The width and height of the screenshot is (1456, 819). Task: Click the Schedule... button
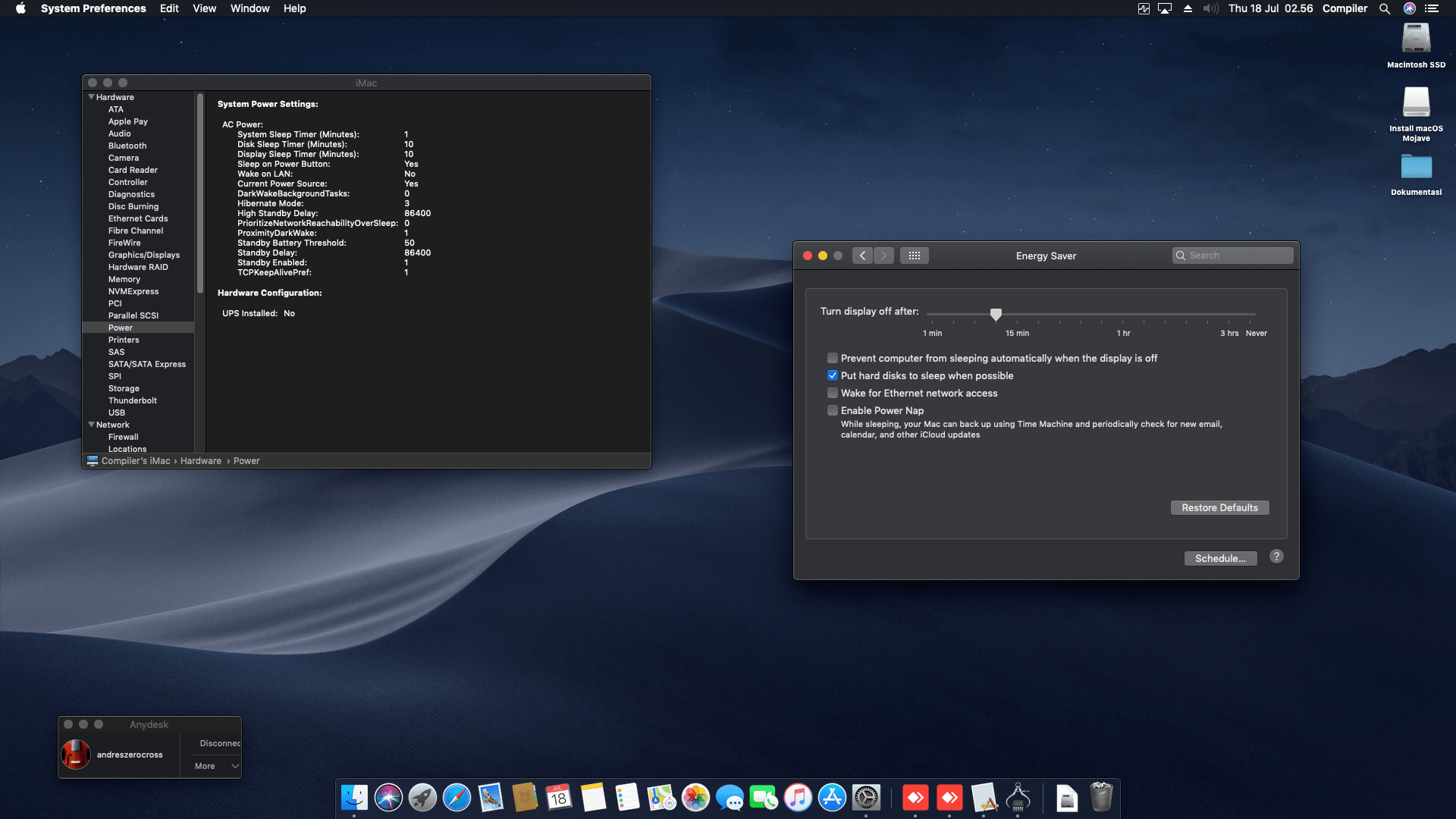1220,558
